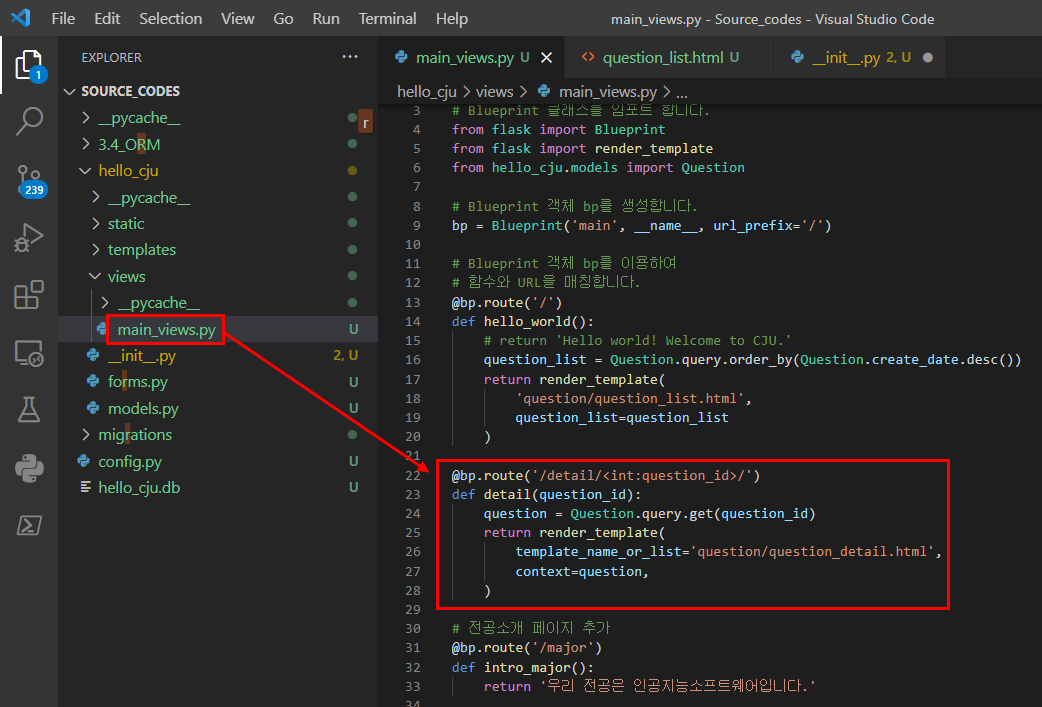Click HTML icon on question_list.html tab

pos(588,57)
